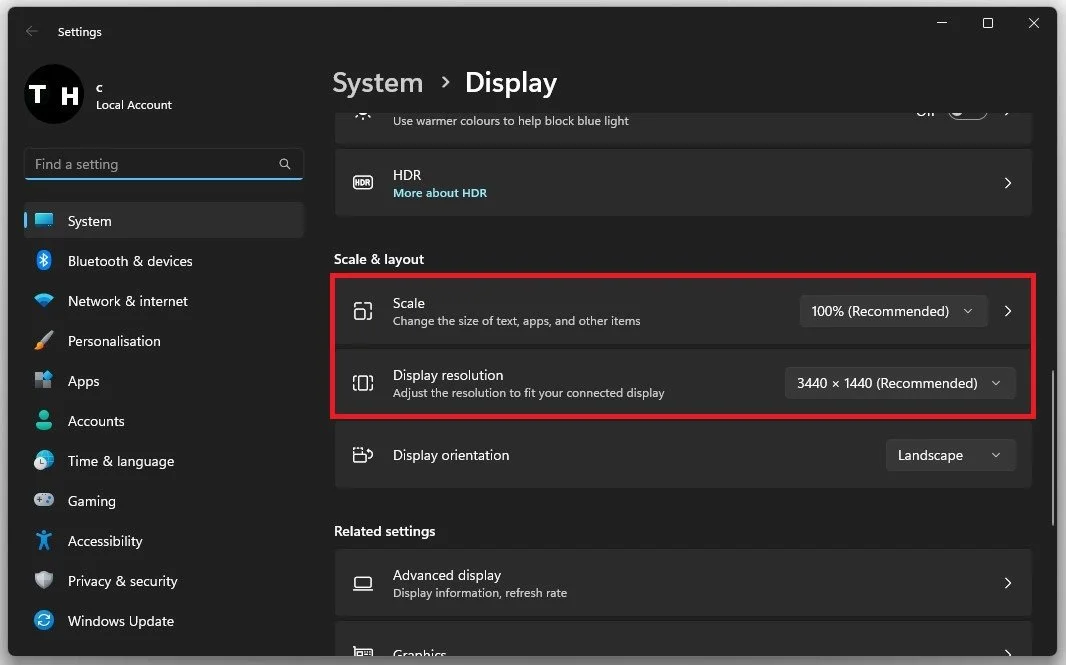
Task: Open Gaming settings label
Action: pyautogui.click(x=92, y=501)
